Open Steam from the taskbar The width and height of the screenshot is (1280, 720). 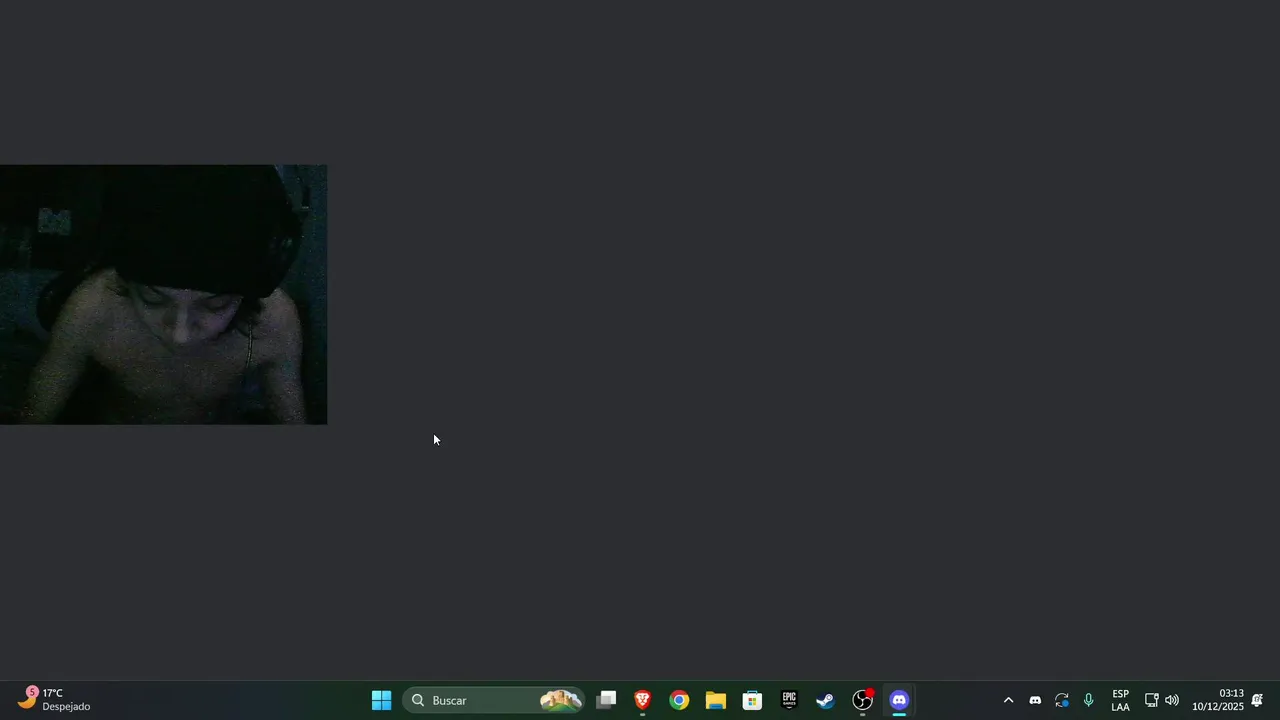point(826,700)
